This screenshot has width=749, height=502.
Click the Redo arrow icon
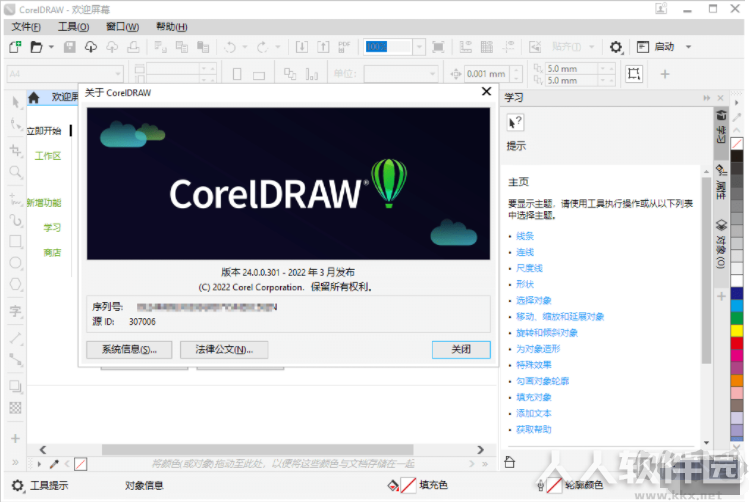[262, 47]
